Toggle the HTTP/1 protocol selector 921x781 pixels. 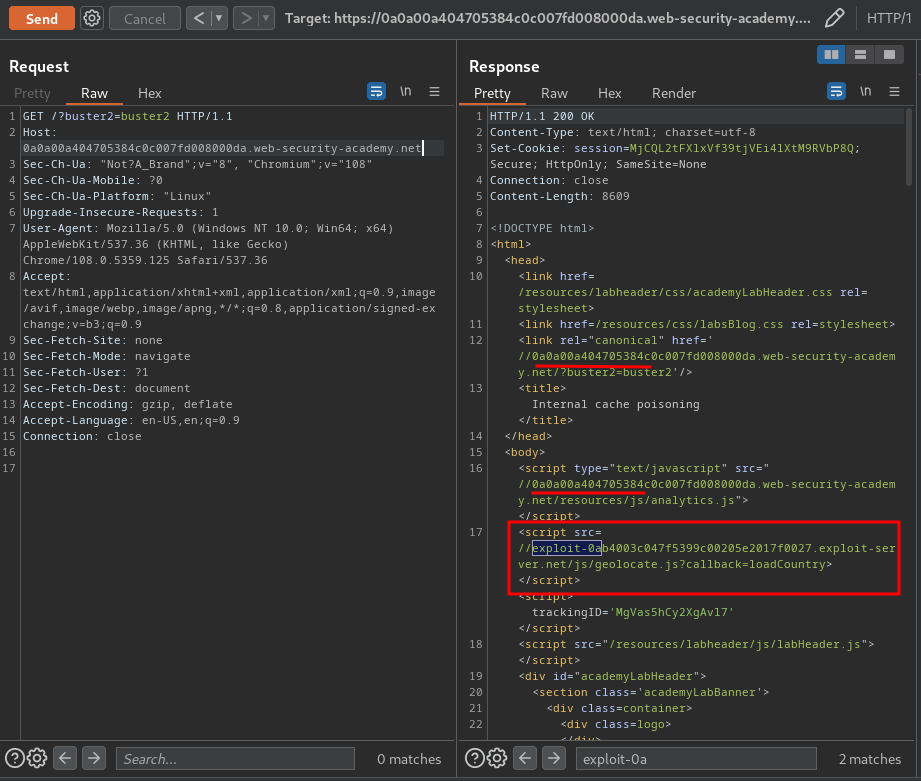tap(889, 18)
